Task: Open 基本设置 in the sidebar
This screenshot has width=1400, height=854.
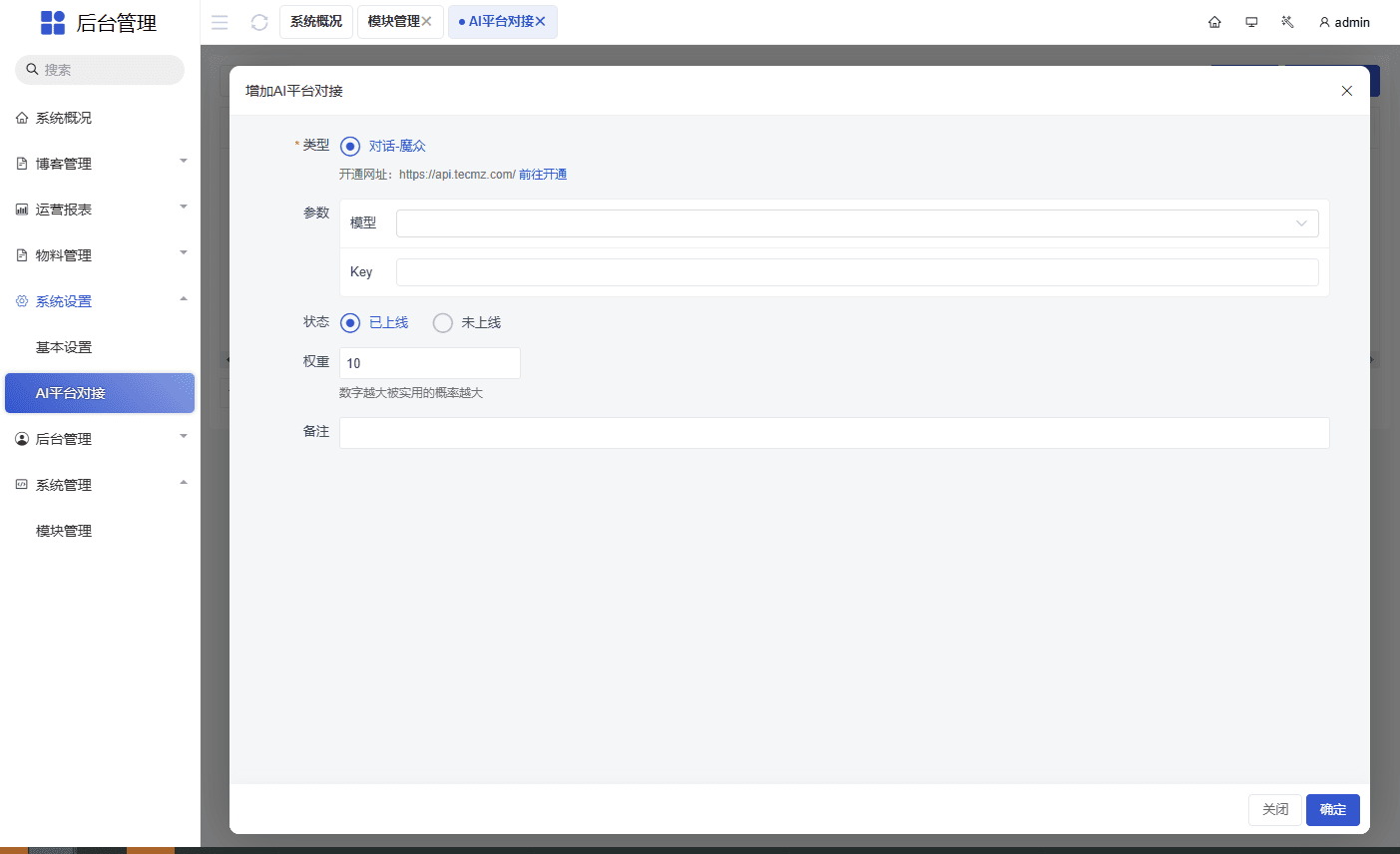Action: [64, 347]
